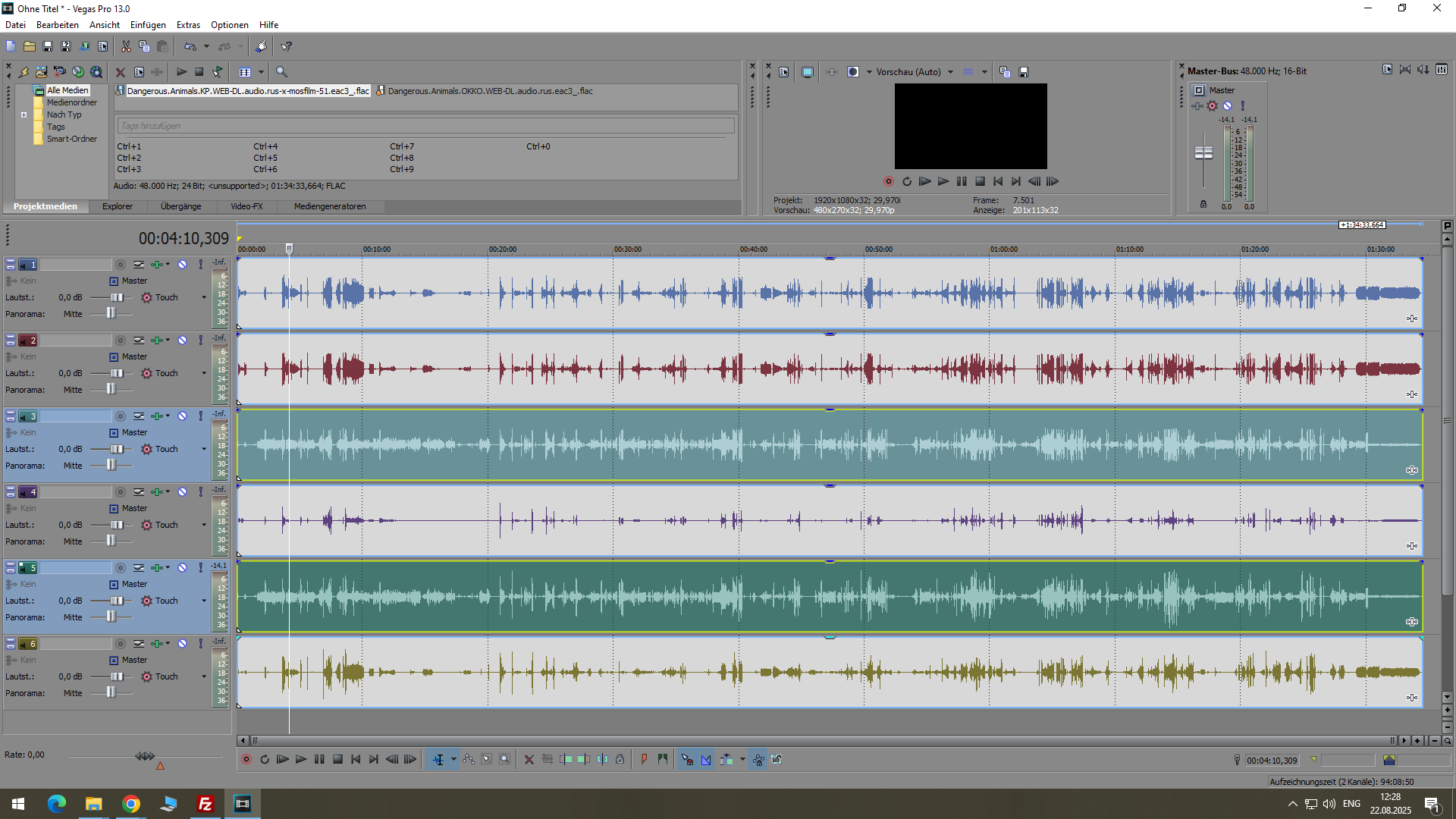Click the Medienordner tree item
Image resolution: width=1456 pixels, height=819 pixels.
(71, 102)
